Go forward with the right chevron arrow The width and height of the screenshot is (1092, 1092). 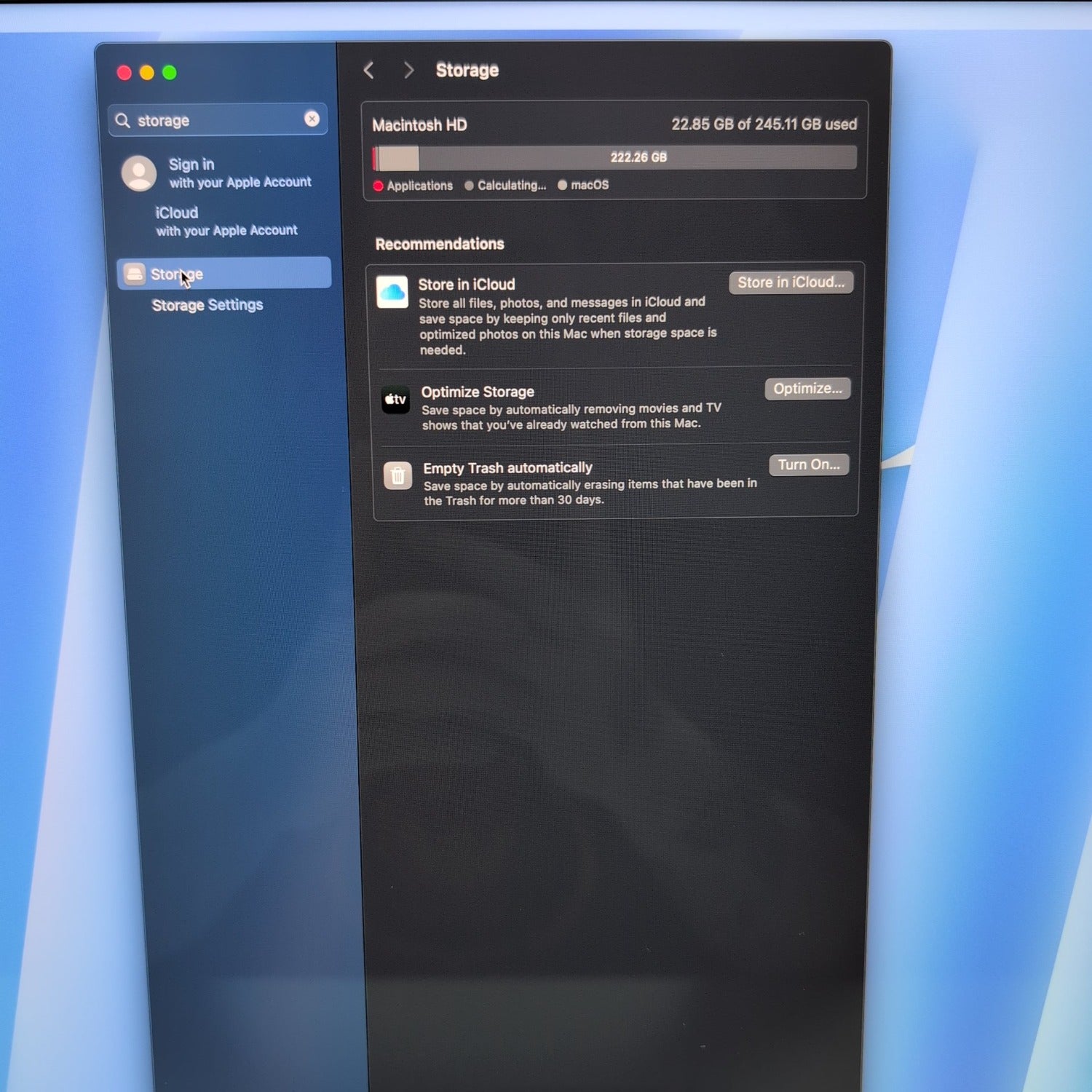point(408,70)
